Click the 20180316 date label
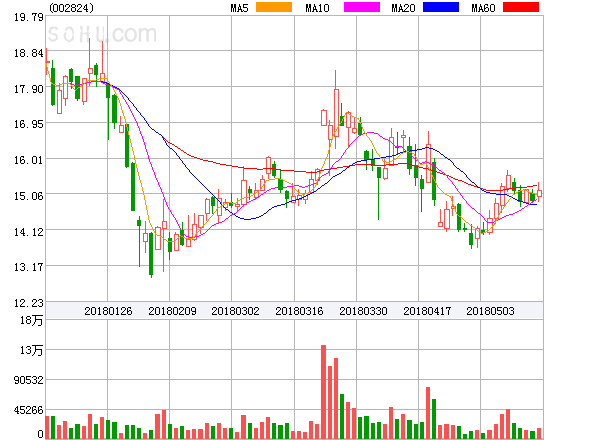The height and width of the screenshot is (440, 600). [x=299, y=311]
